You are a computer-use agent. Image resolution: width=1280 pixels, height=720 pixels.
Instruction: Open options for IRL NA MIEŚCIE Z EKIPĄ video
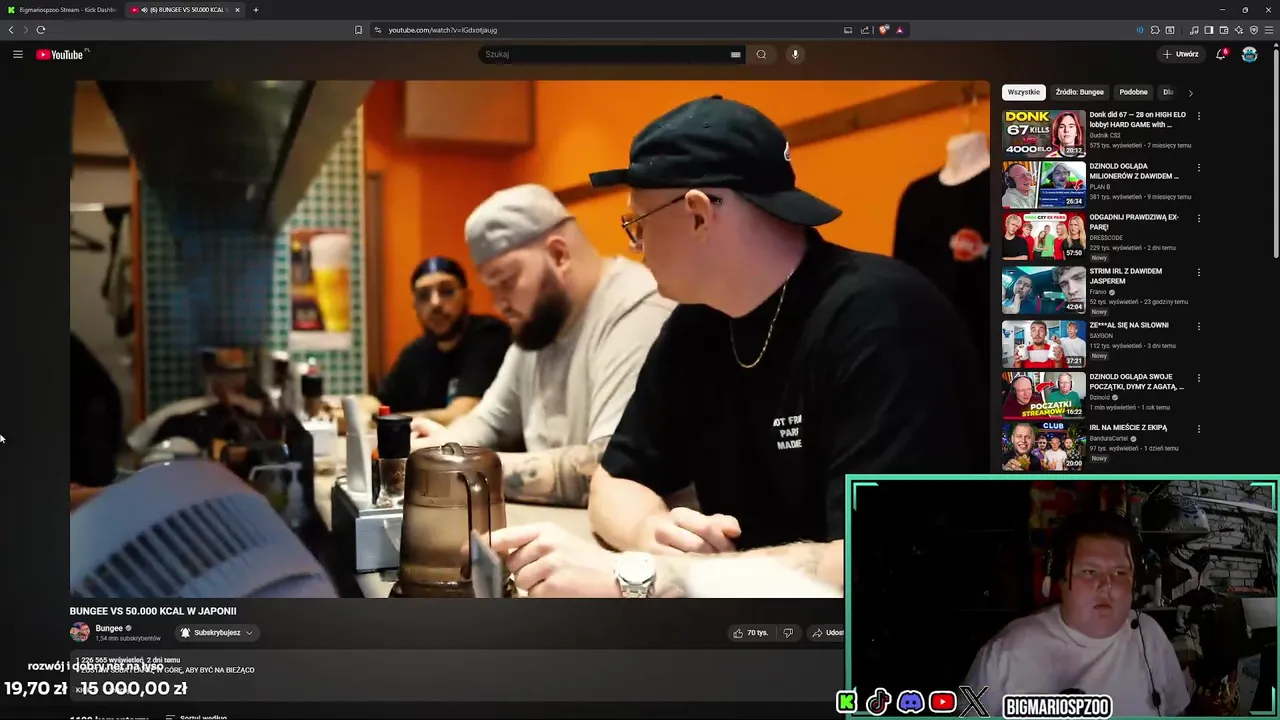pos(1198,429)
